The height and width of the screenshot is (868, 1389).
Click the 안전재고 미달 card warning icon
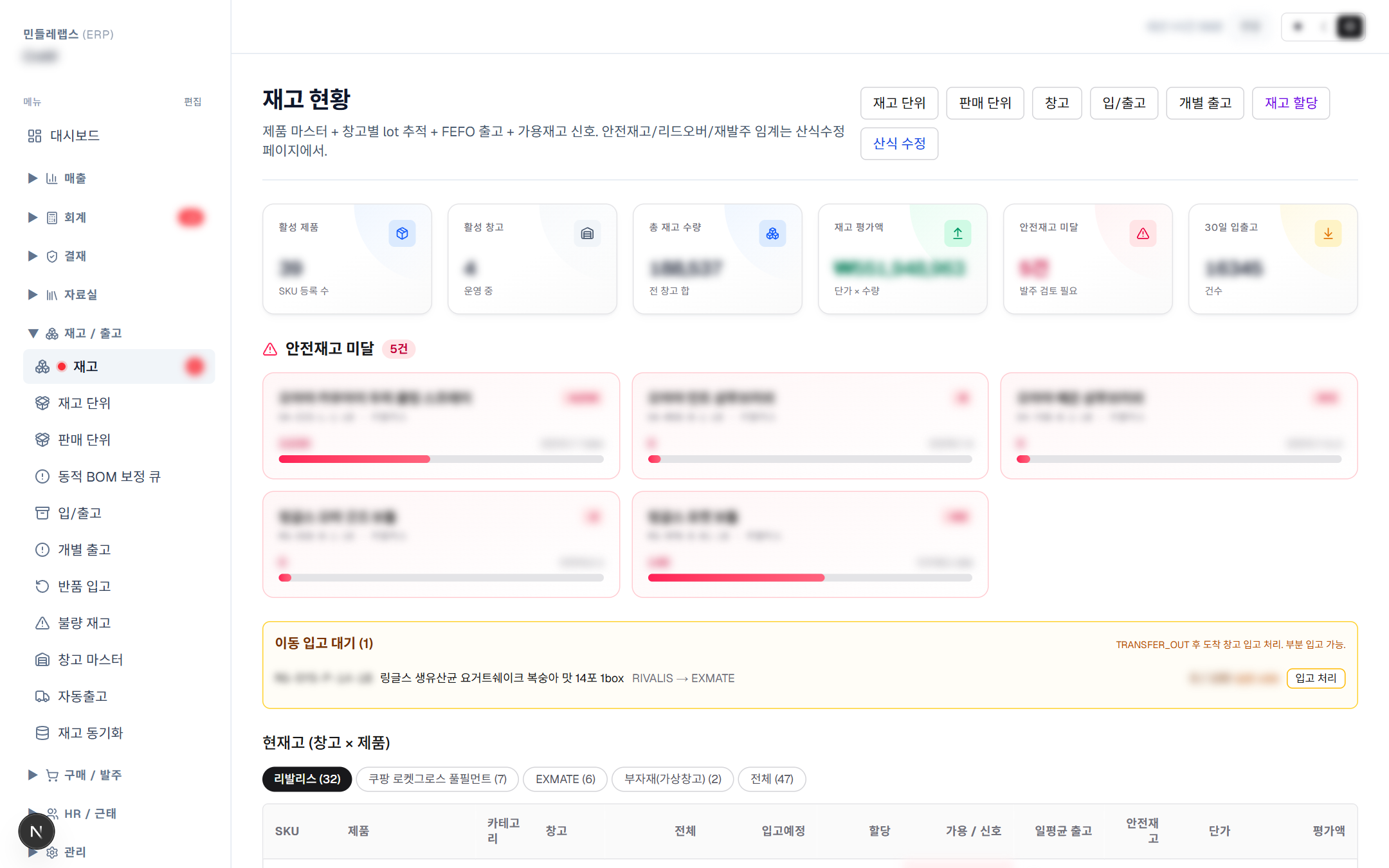coord(1143,233)
